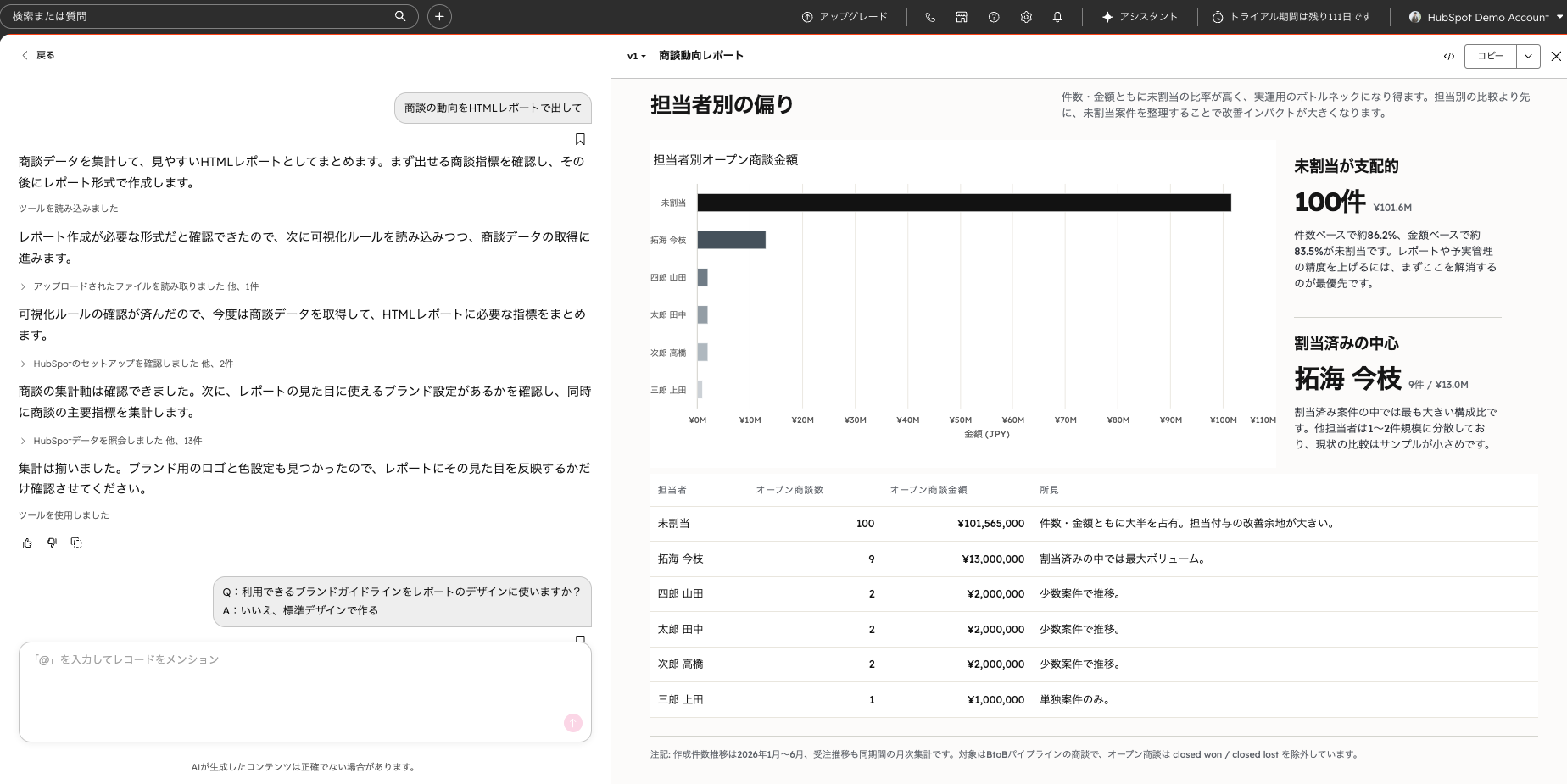Viewport: 1567px width, 784px height.
Task: Copy the assistant response icon
Action: click(x=76, y=542)
